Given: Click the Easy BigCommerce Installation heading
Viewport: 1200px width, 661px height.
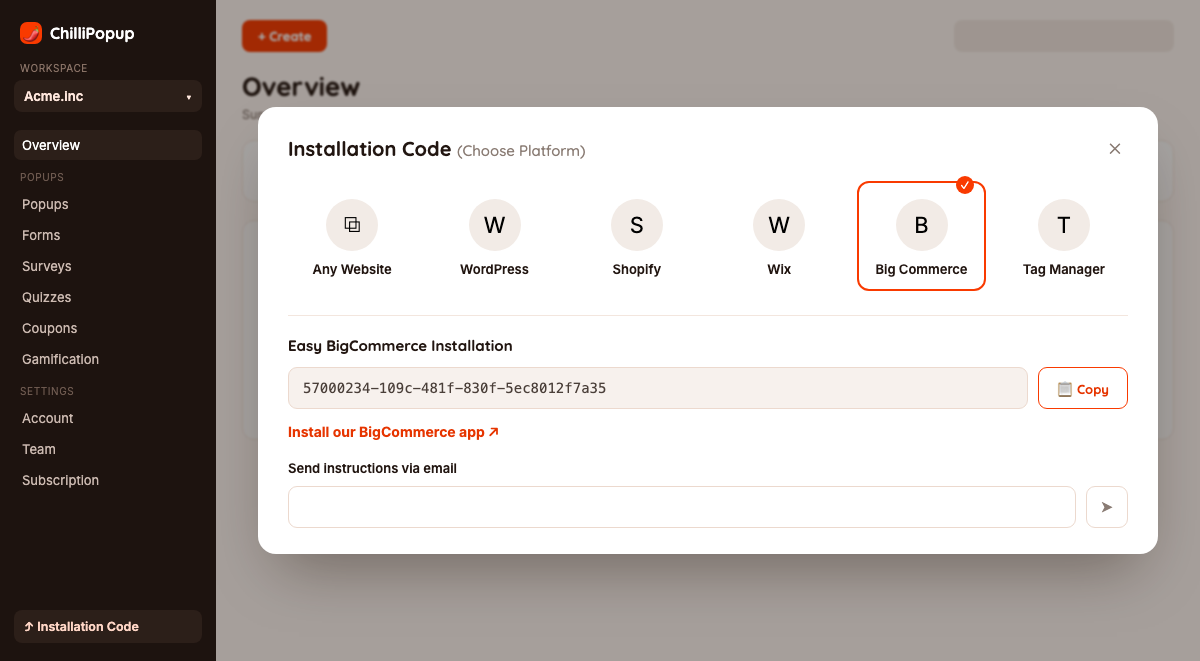Looking at the screenshot, I should click(400, 346).
